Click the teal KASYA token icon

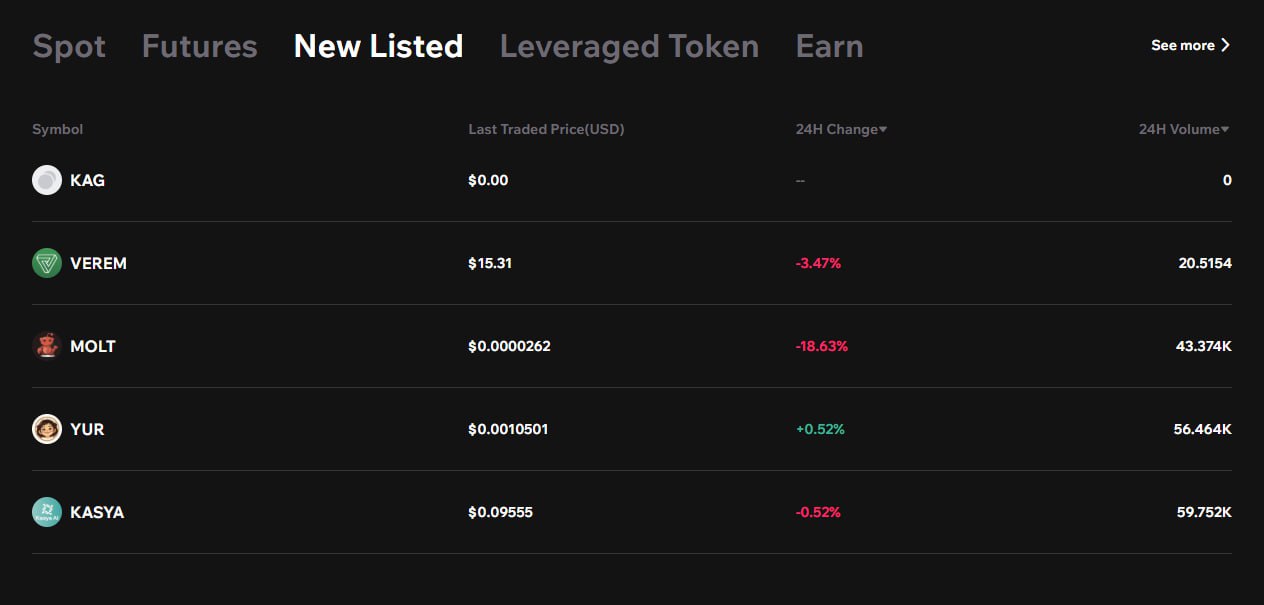(x=47, y=512)
